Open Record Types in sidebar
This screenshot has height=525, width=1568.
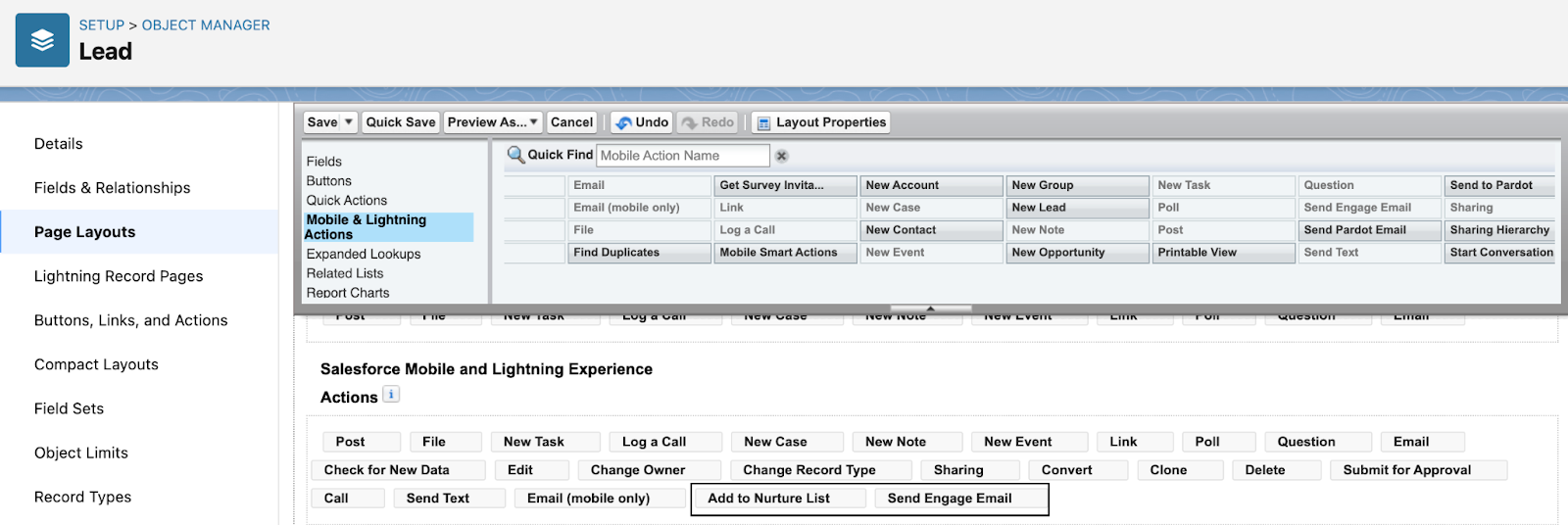[82, 497]
